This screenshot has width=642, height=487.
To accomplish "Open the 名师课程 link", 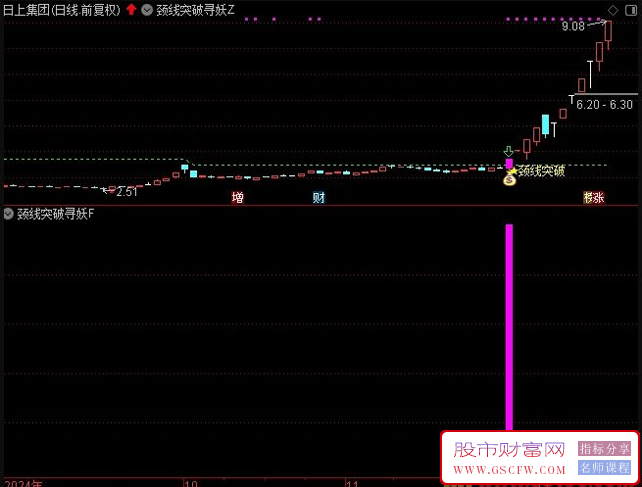I will click(604, 467).
